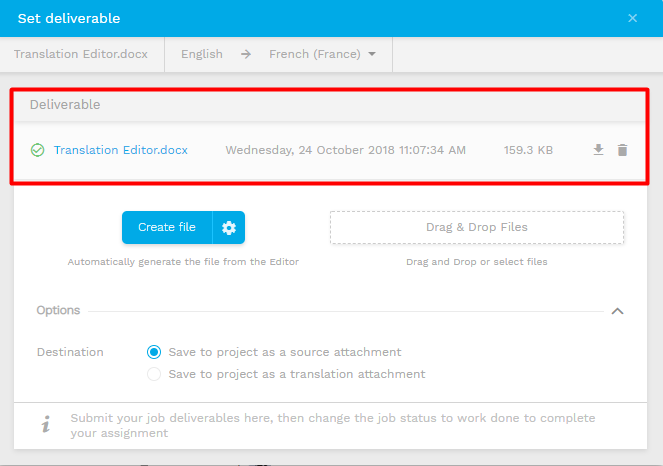Click the Drag & Drop Files area

coord(477,228)
